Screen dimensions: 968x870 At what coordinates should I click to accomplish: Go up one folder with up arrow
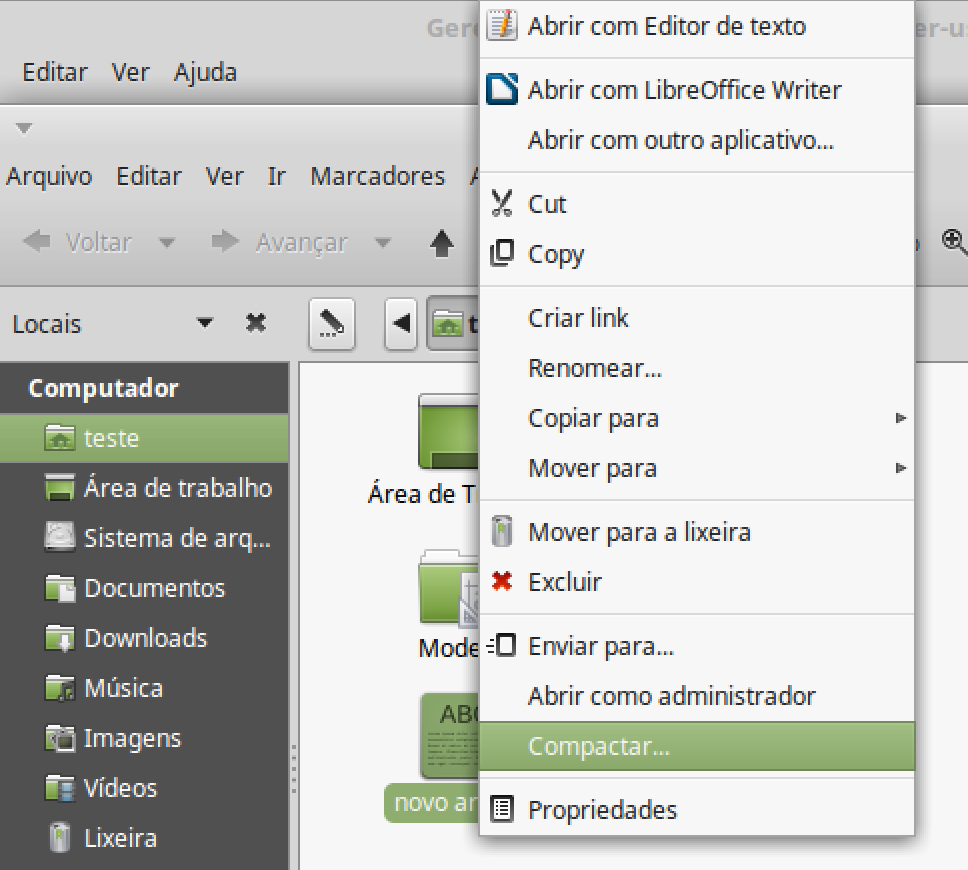(442, 243)
